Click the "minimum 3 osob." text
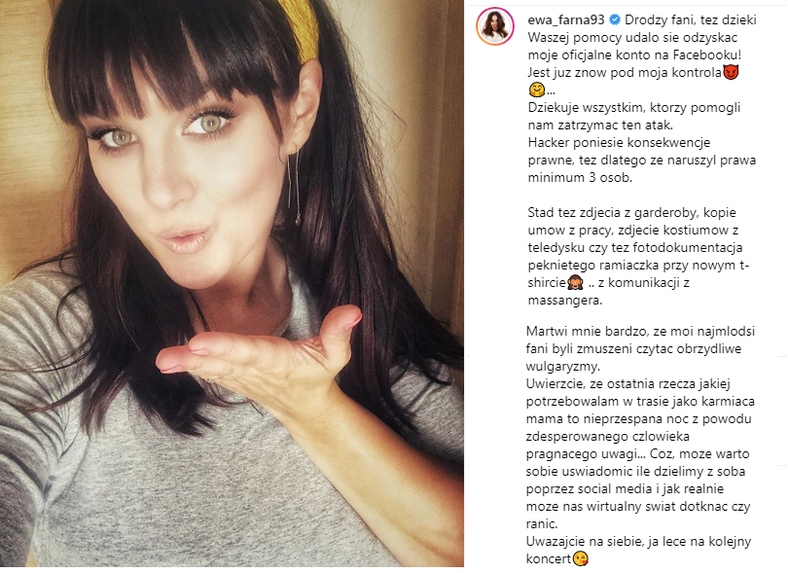This screenshot has height=573, width=788. (580, 177)
